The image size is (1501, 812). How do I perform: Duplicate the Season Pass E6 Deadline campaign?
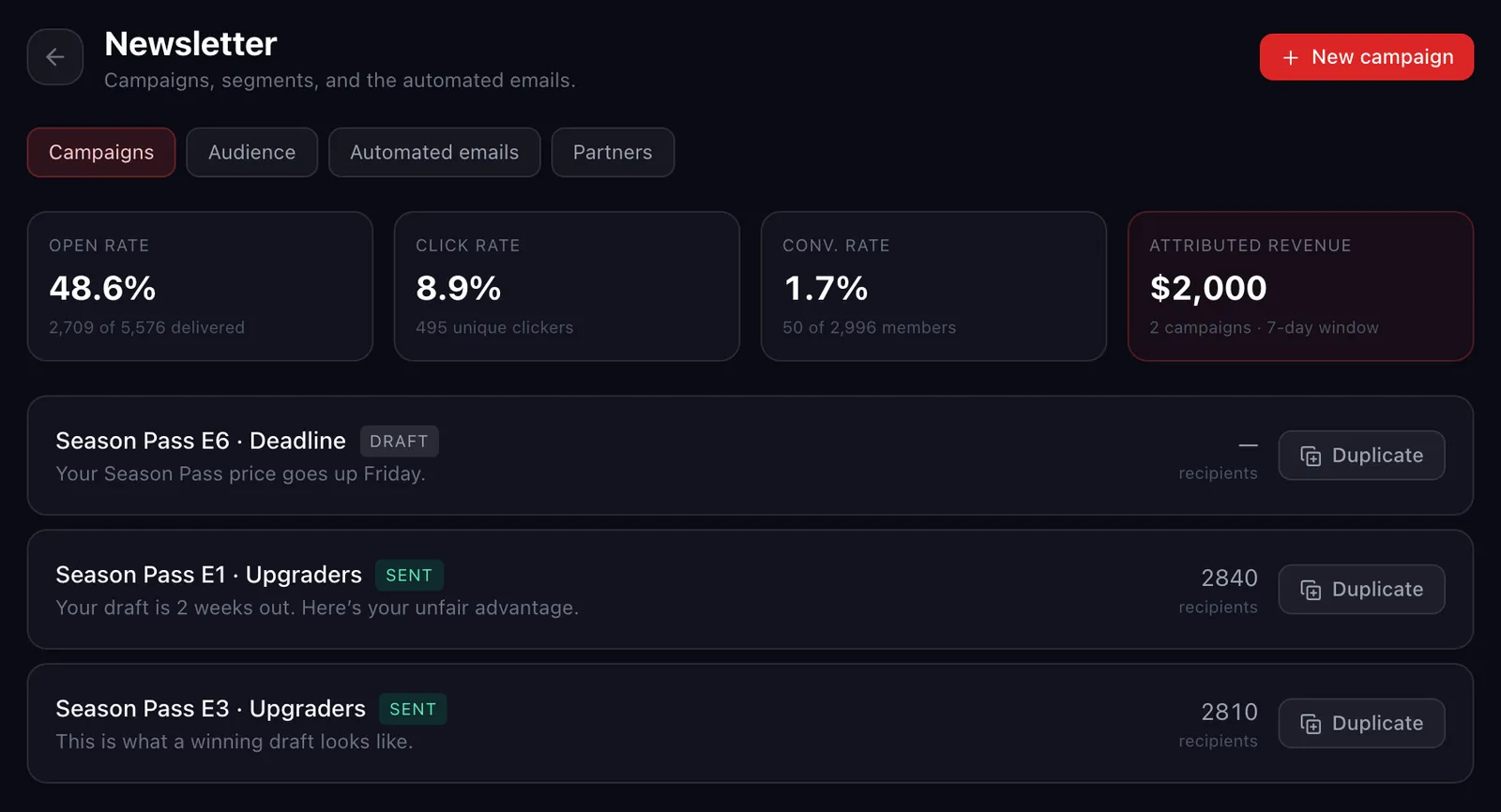click(x=1361, y=456)
